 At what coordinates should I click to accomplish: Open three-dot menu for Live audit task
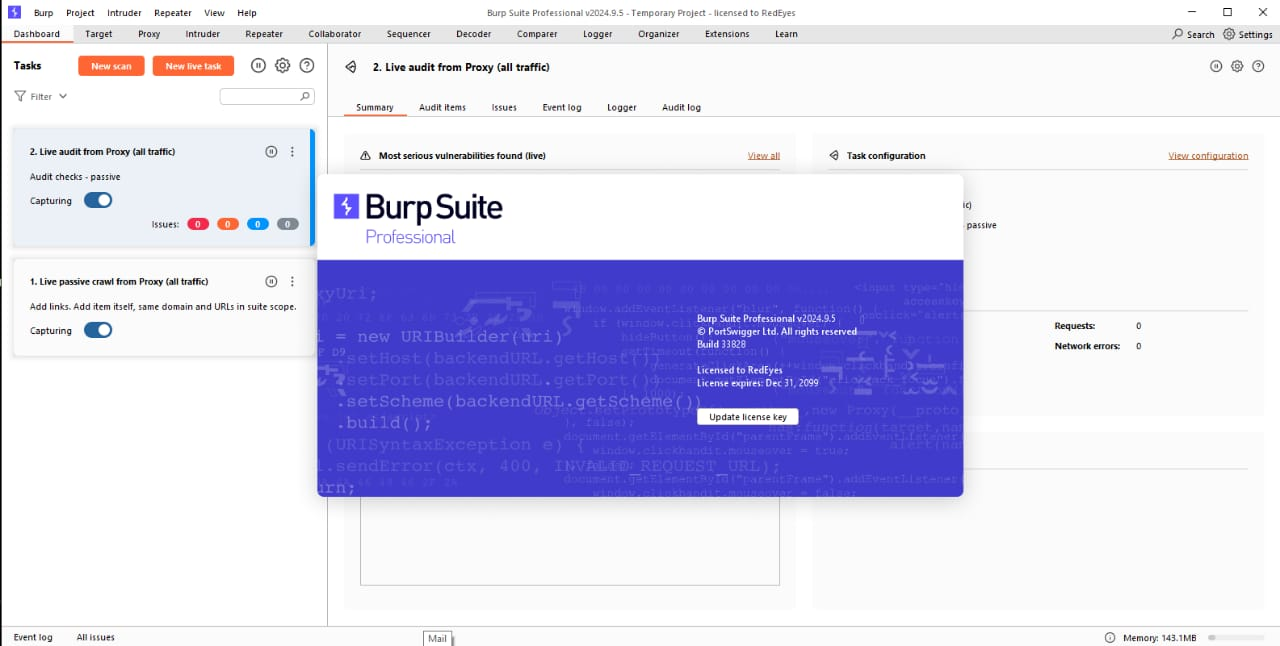tap(292, 152)
